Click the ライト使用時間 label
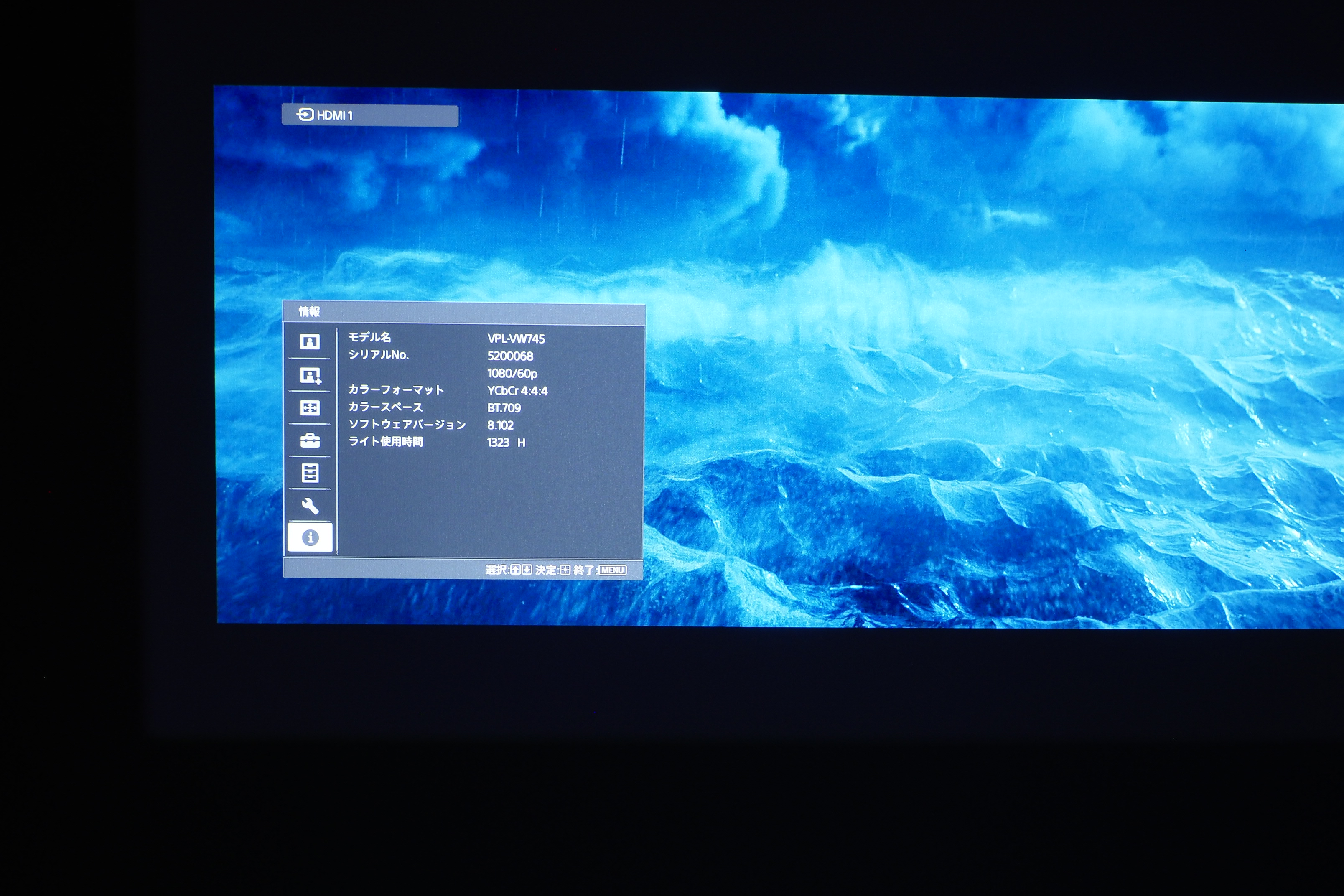 (x=386, y=442)
